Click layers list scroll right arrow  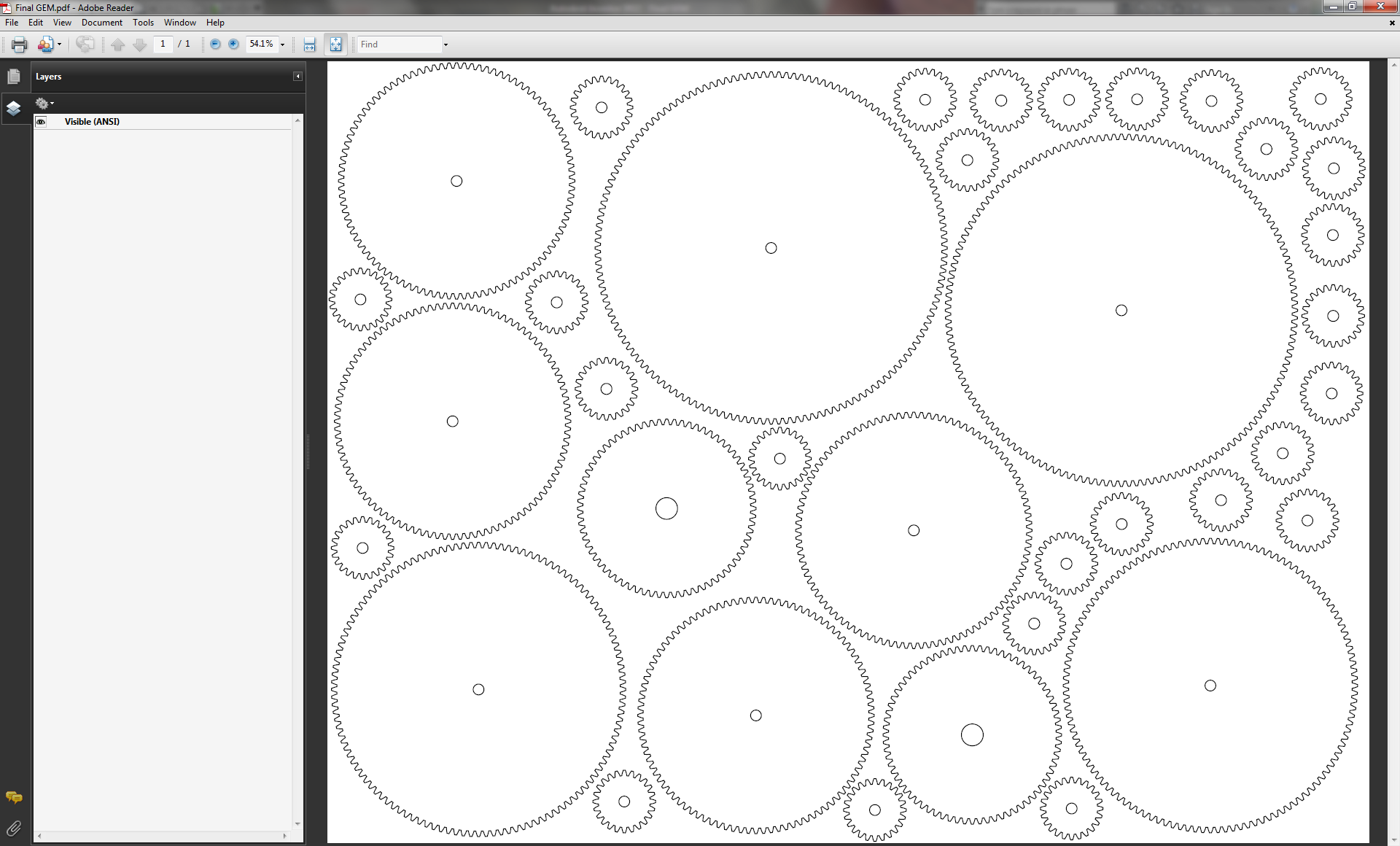pos(285,836)
